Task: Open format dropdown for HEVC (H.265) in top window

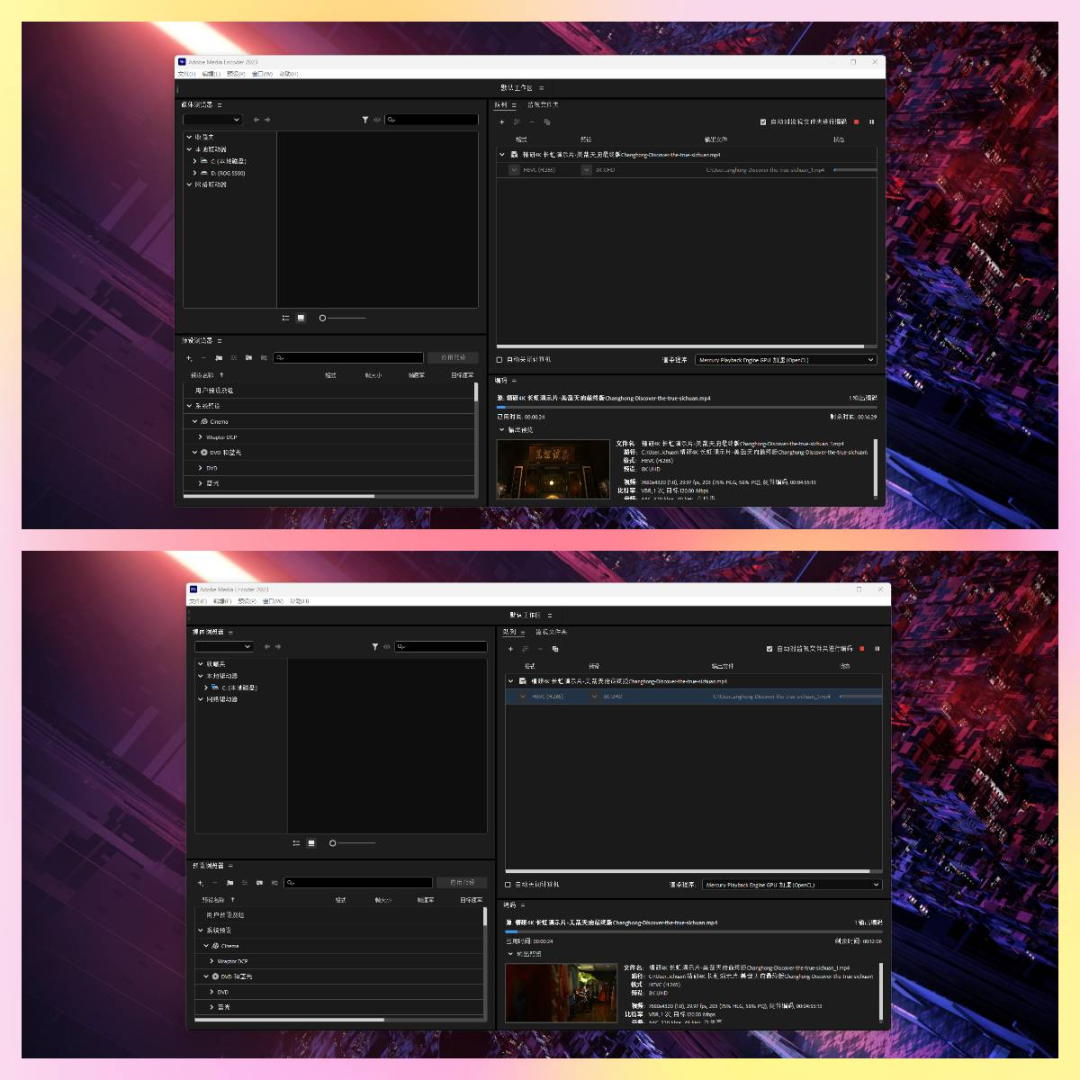Action: coord(514,169)
